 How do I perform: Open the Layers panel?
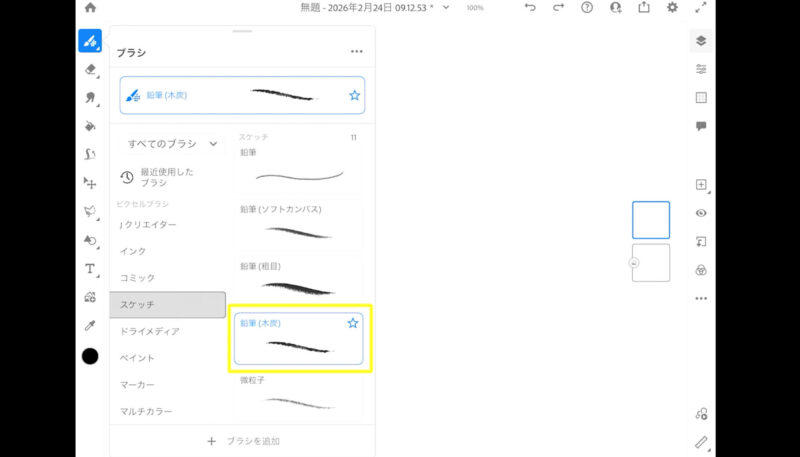coord(701,41)
